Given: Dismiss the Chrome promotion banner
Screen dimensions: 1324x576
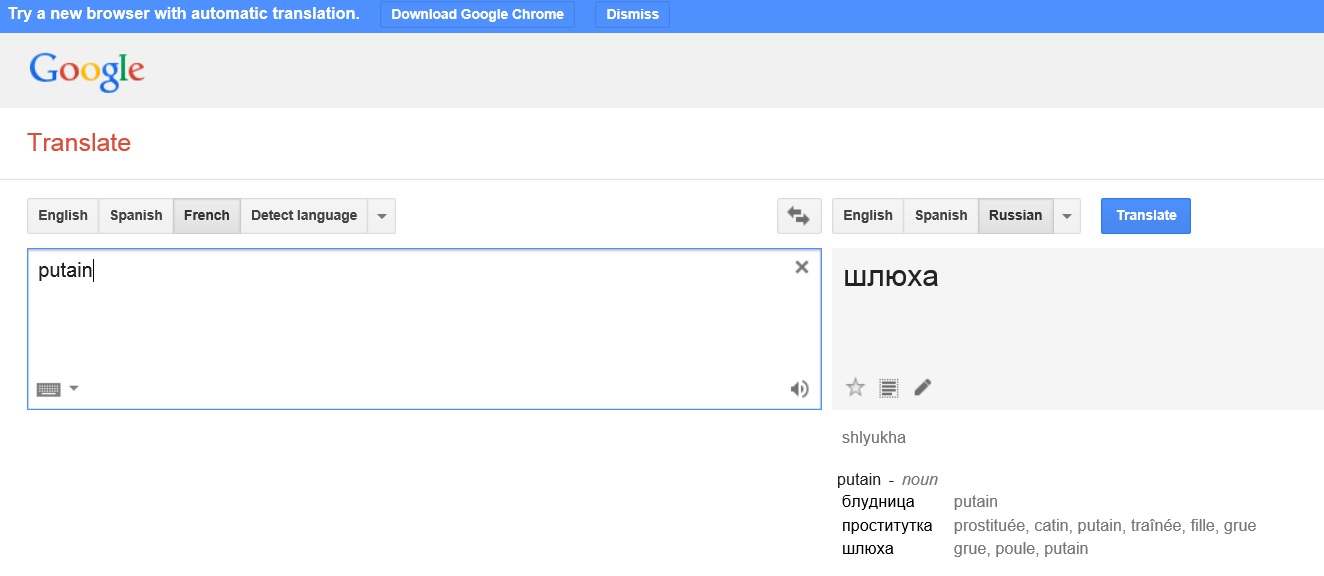Looking at the screenshot, I should tap(632, 15).
